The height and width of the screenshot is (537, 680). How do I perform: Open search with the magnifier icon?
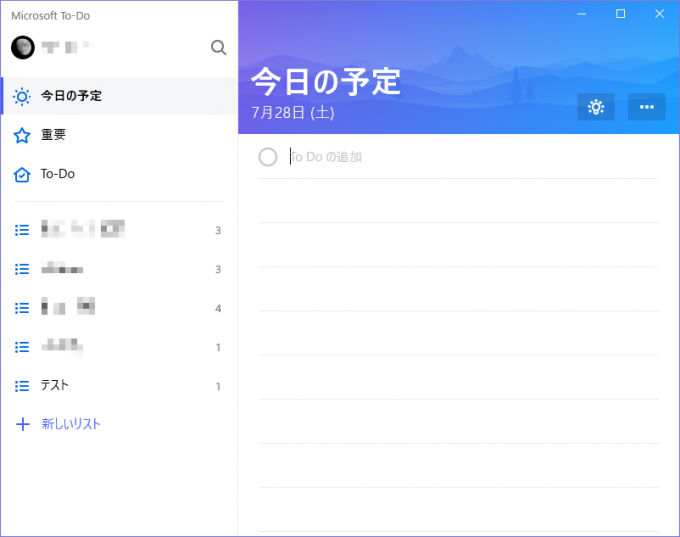click(x=219, y=47)
